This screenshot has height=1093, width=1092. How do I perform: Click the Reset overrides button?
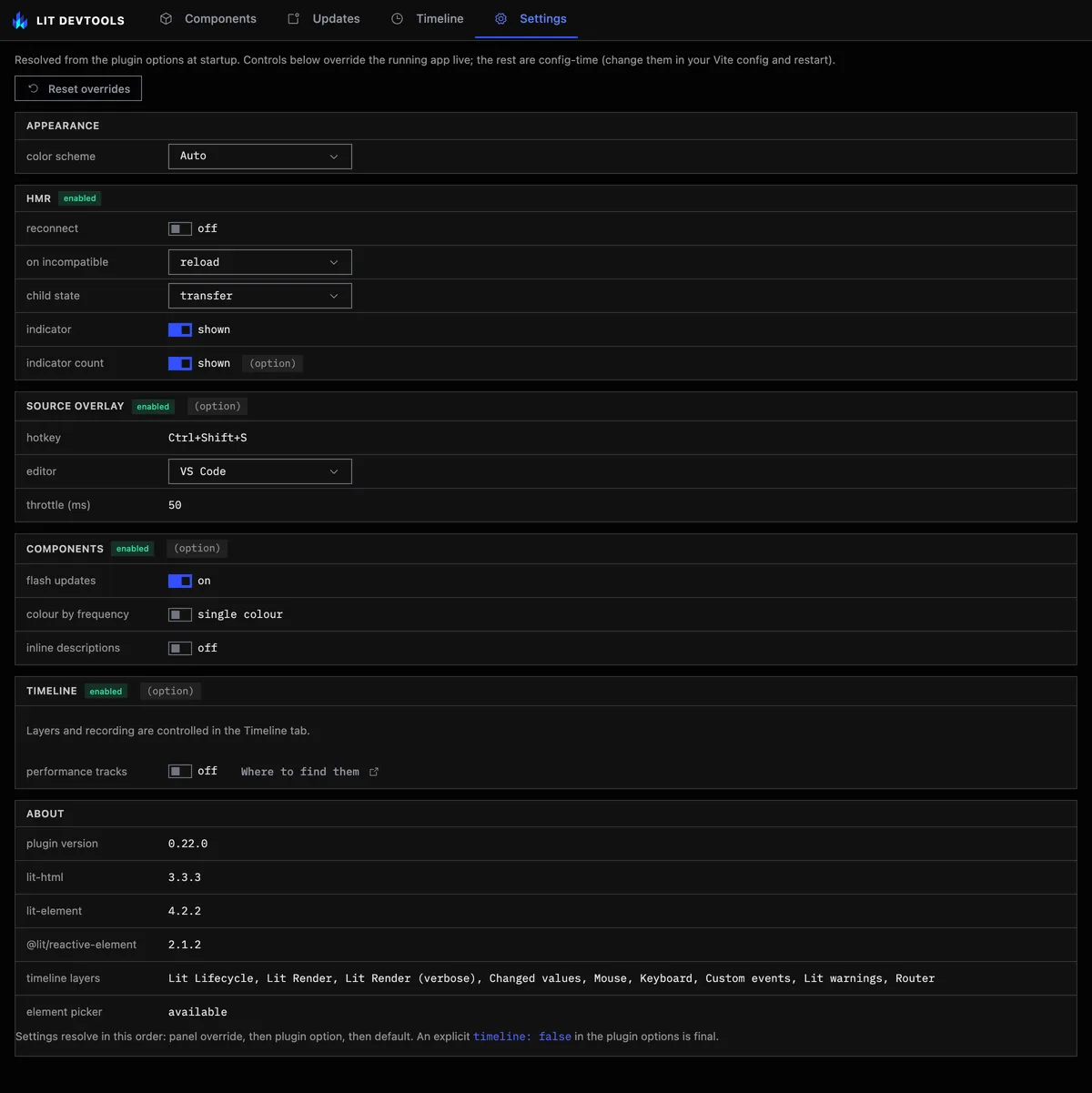78,88
